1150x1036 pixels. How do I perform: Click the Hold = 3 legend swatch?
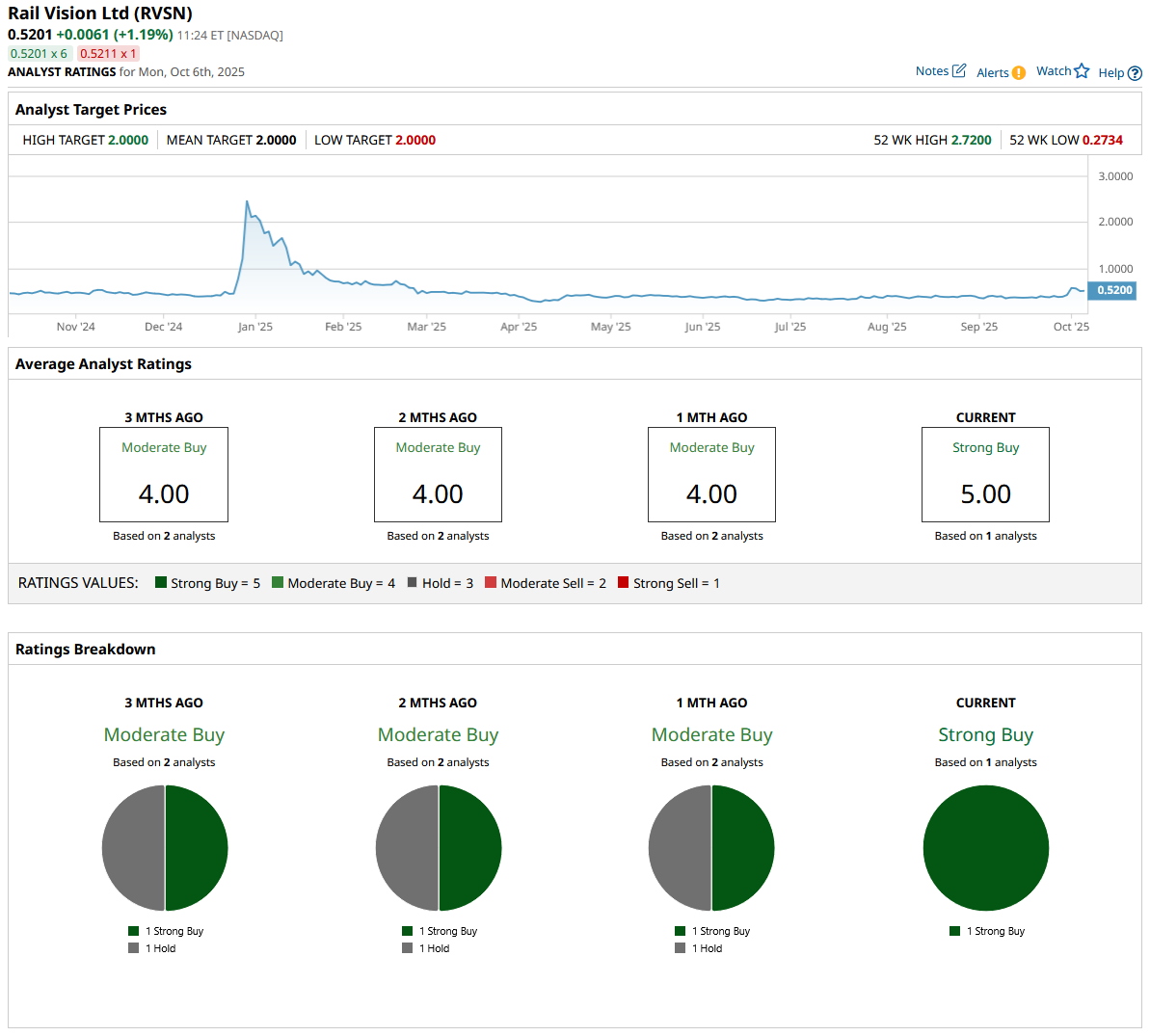(x=413, y=583)
